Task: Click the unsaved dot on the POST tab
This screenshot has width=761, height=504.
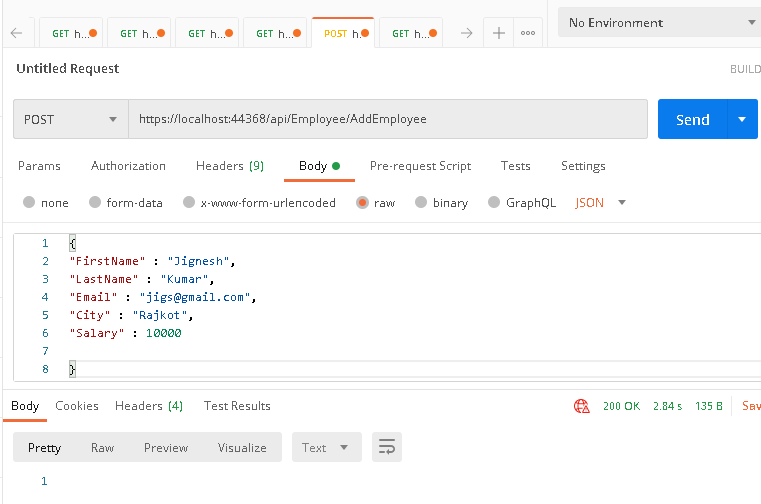Action: (365, 33)
